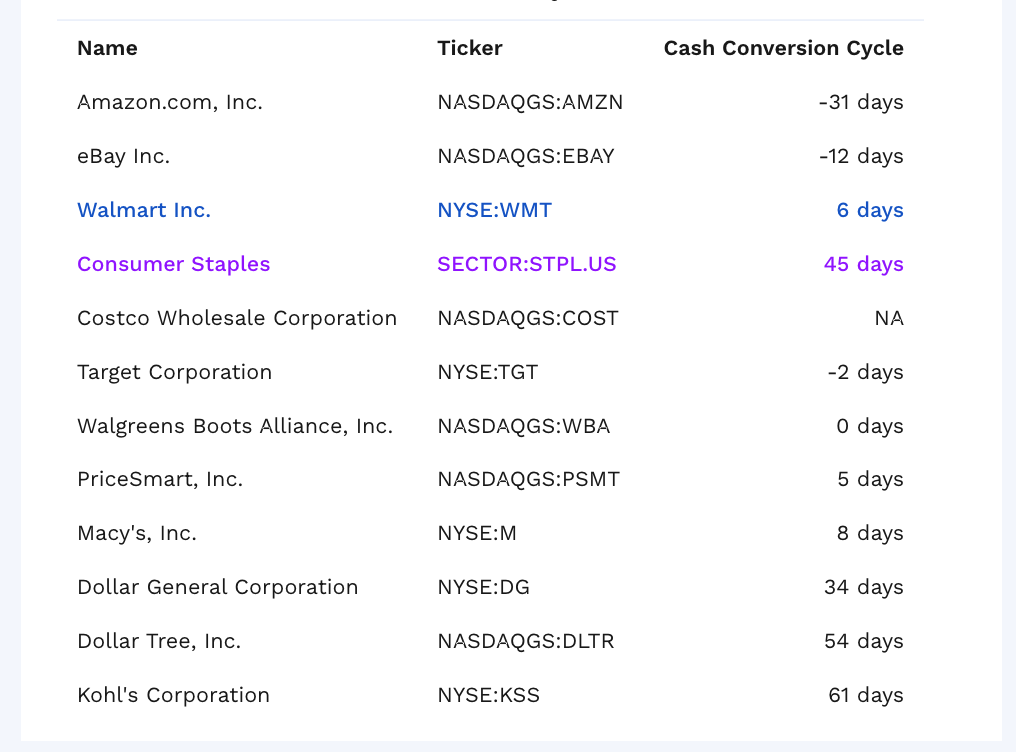Viewport: 1016px width, 752px height.
Task: Select the Target Corporation name
Action: (174, 372)
